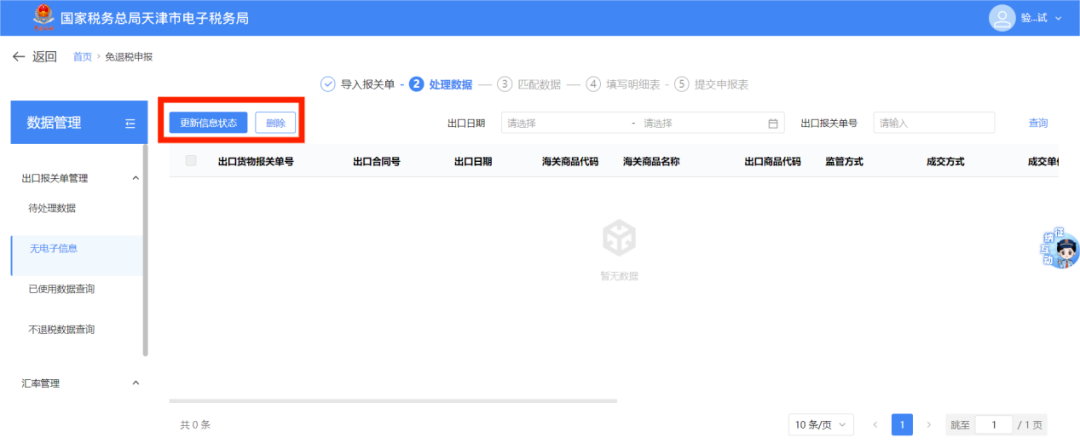Go back via 返回 text
This screenshot has width=1080, height=444.
click(44, 56)
